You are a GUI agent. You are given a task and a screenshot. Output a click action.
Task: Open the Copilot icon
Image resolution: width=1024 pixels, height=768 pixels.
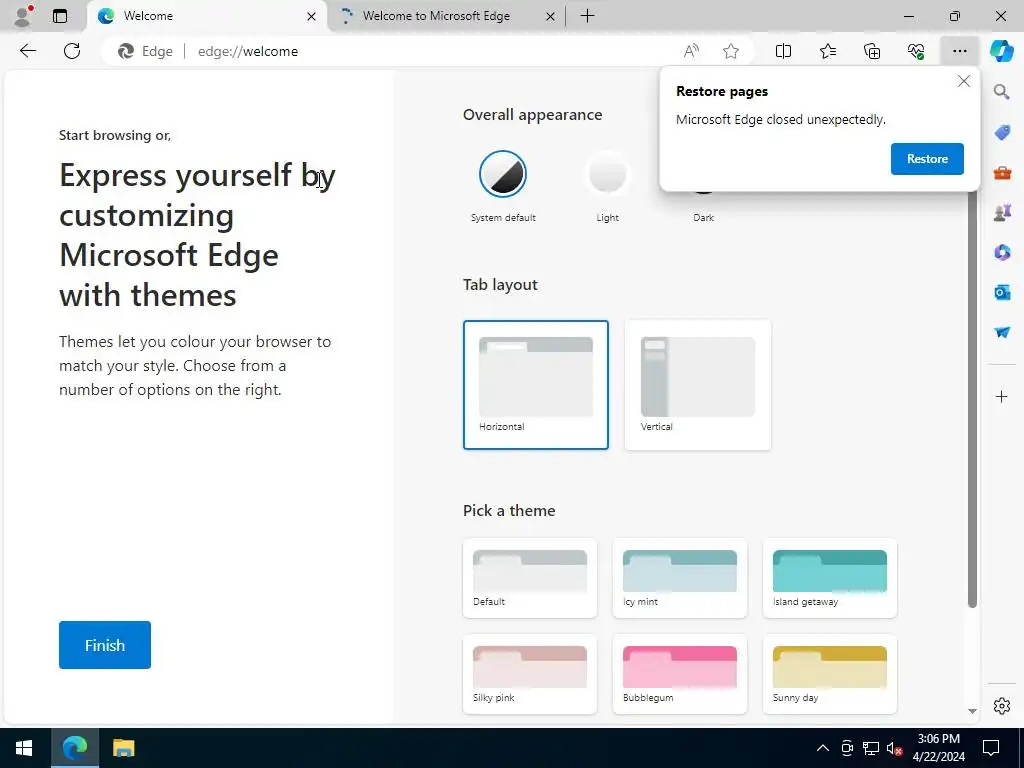(x=1001, y=51)
